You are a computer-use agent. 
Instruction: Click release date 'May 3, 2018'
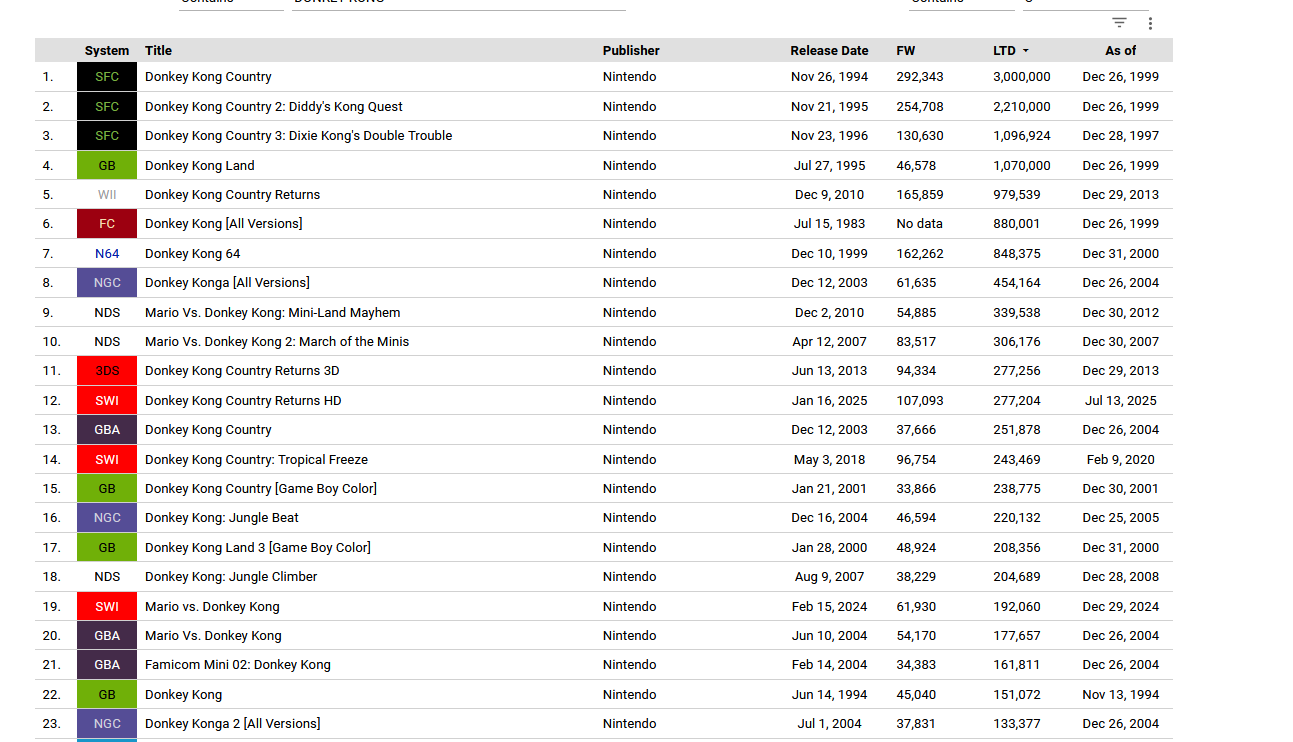830,460
